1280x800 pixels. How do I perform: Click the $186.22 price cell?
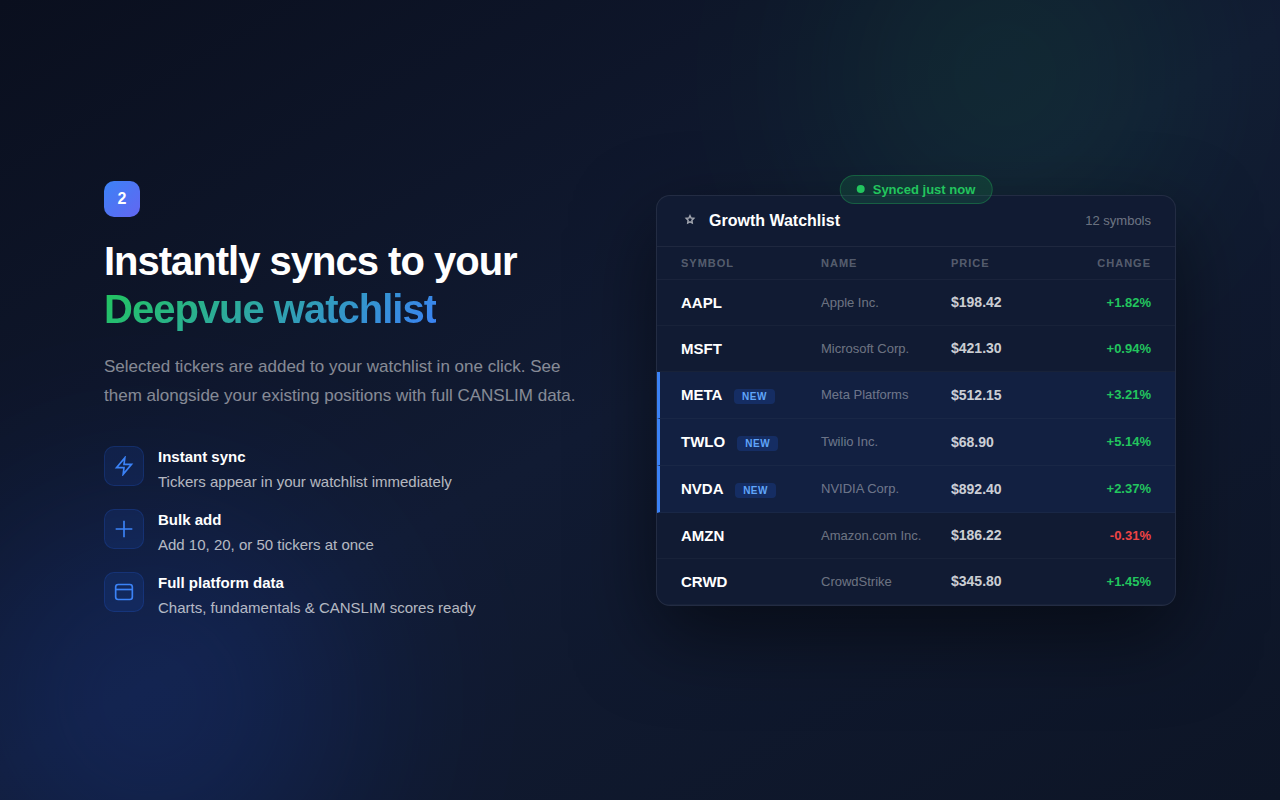coord(976,535)
